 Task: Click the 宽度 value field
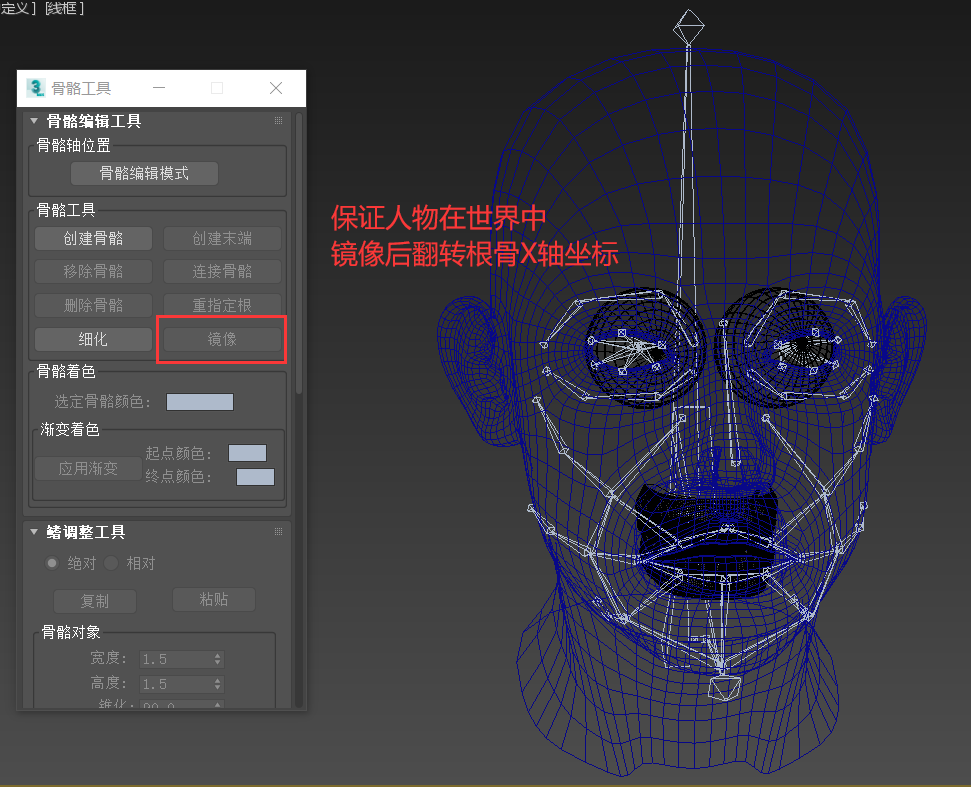[x=176, y=659]
